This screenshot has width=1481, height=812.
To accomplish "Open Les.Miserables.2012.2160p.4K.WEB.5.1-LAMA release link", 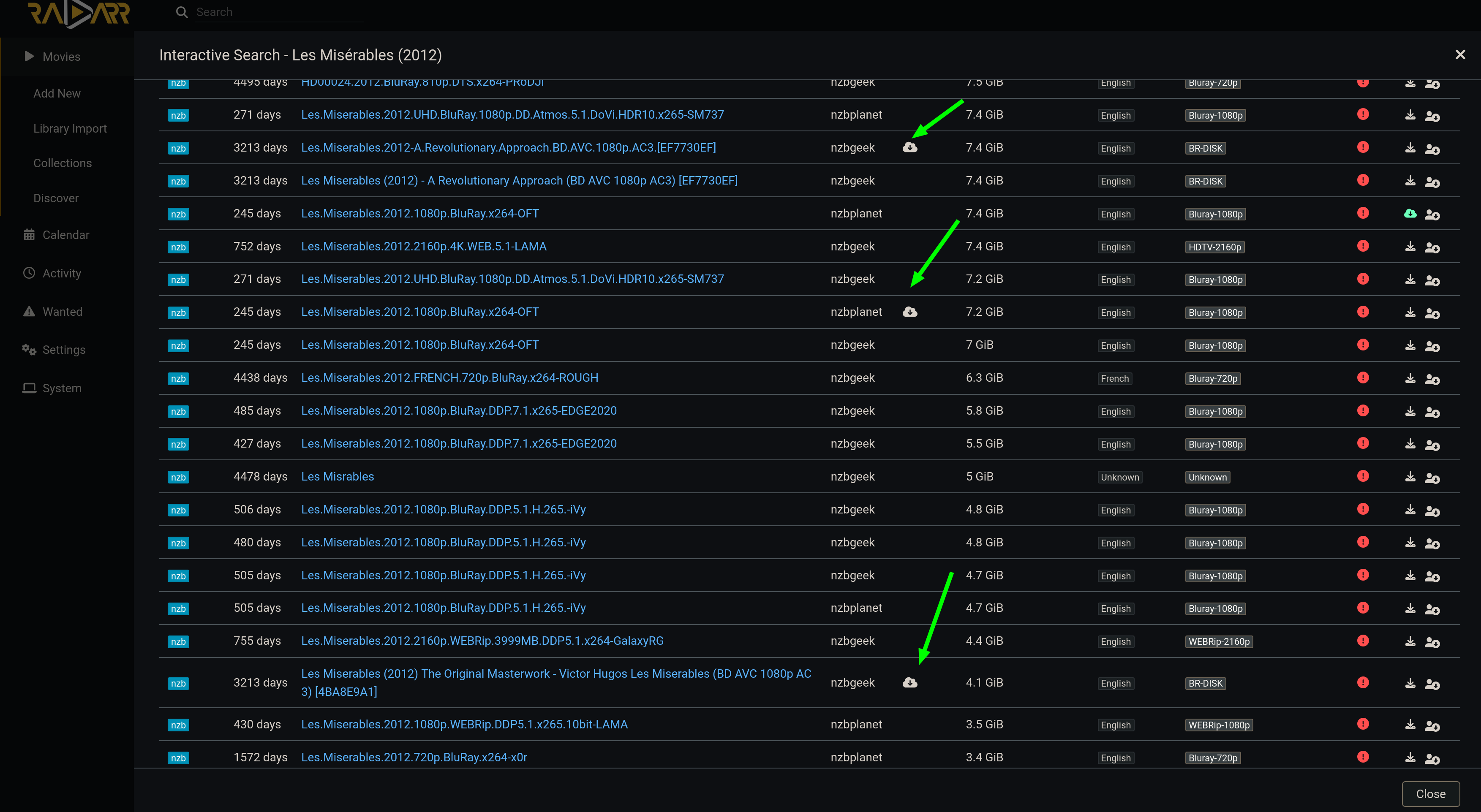I will click(x=423, y=247).
